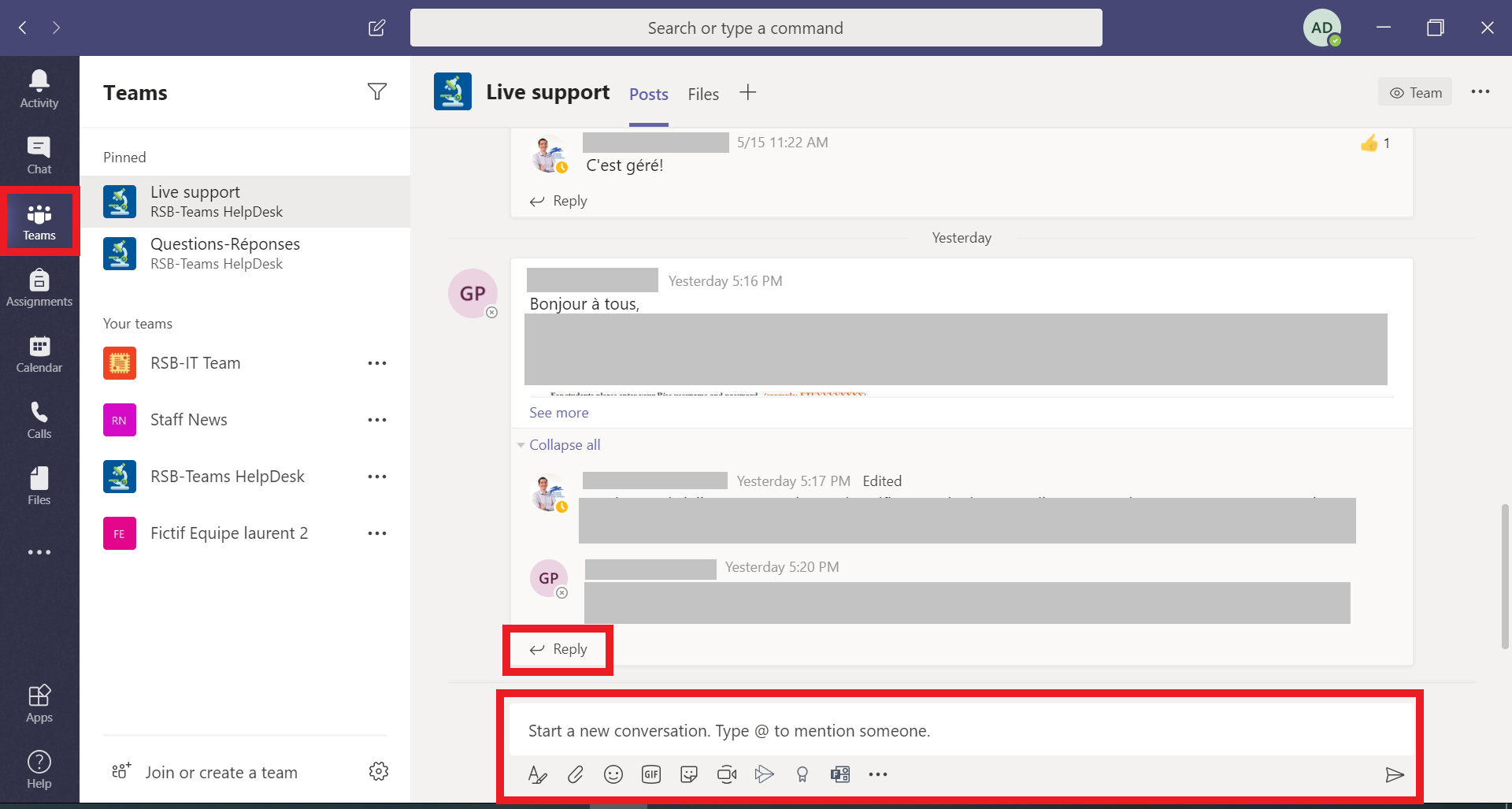Open more options for RSB-IT Team
The image size is (1512, 809).
(377, 363)
